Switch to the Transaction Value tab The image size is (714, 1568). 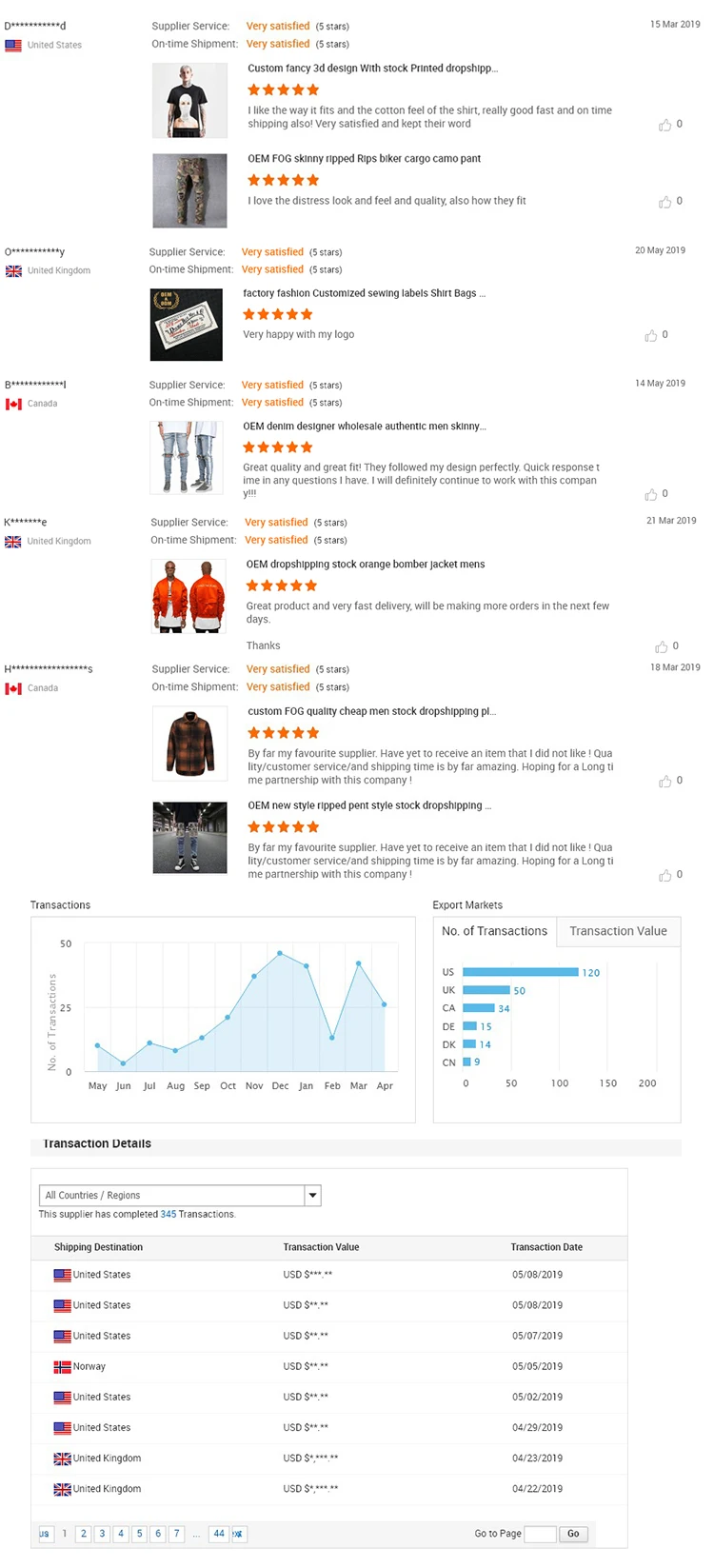(x=618, y=931)
